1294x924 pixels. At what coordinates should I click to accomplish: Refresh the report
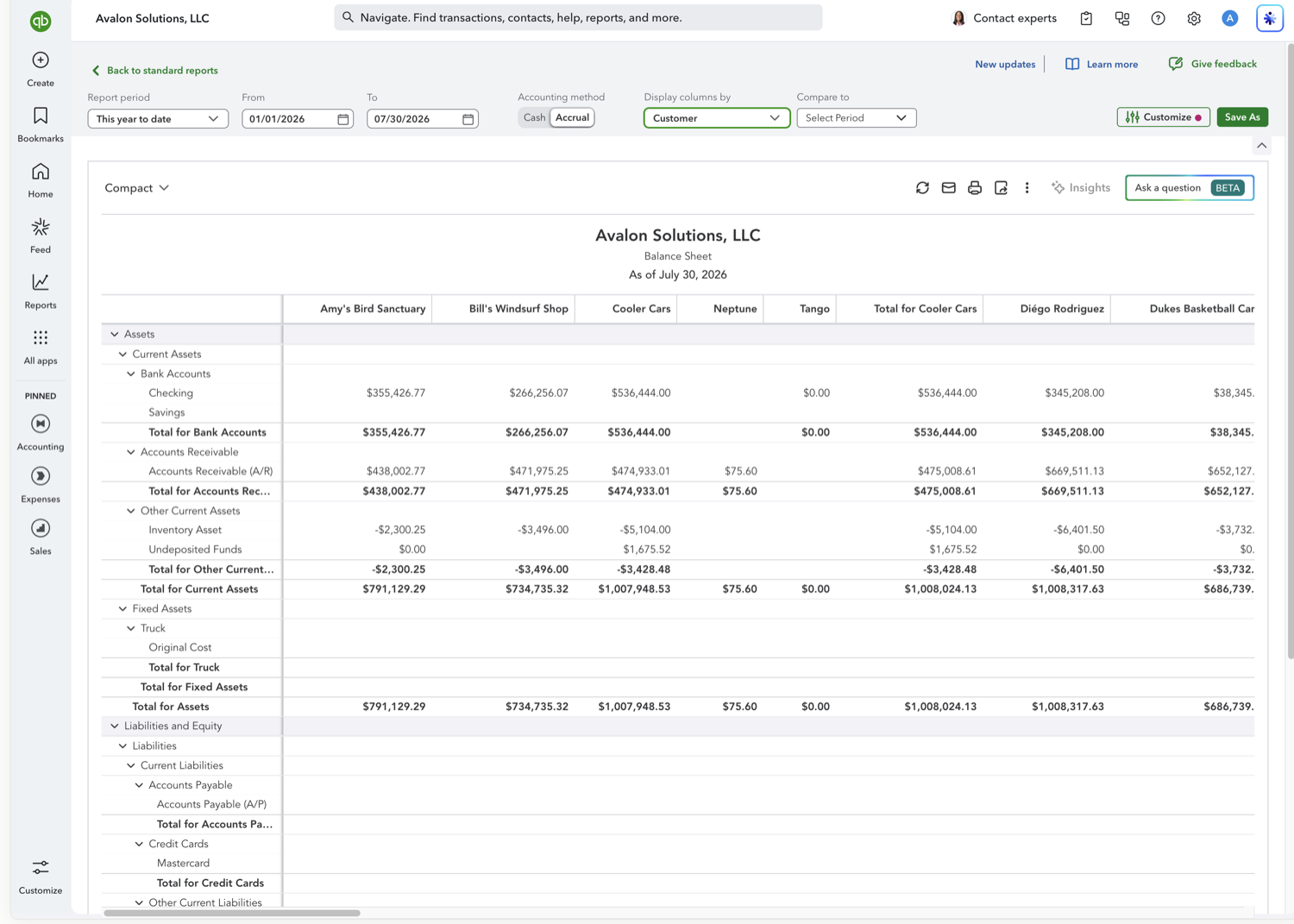click(x=922, y=188)
